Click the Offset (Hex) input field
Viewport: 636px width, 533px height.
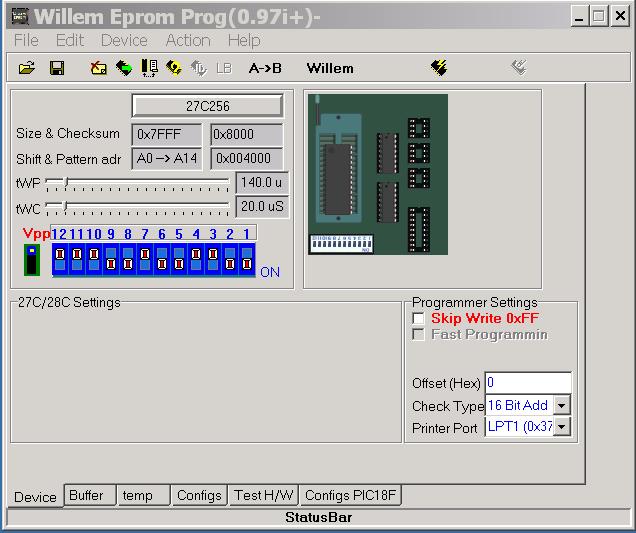(528, 383)
